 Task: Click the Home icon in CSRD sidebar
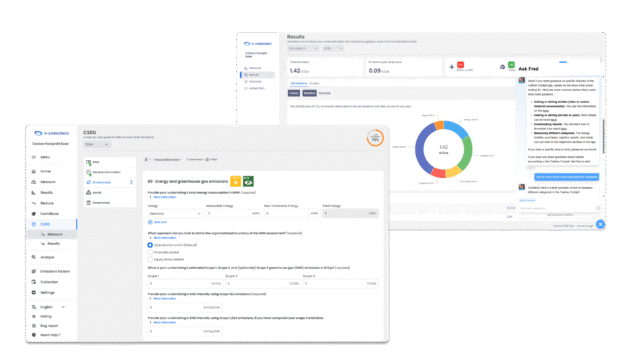click(34, 171)
